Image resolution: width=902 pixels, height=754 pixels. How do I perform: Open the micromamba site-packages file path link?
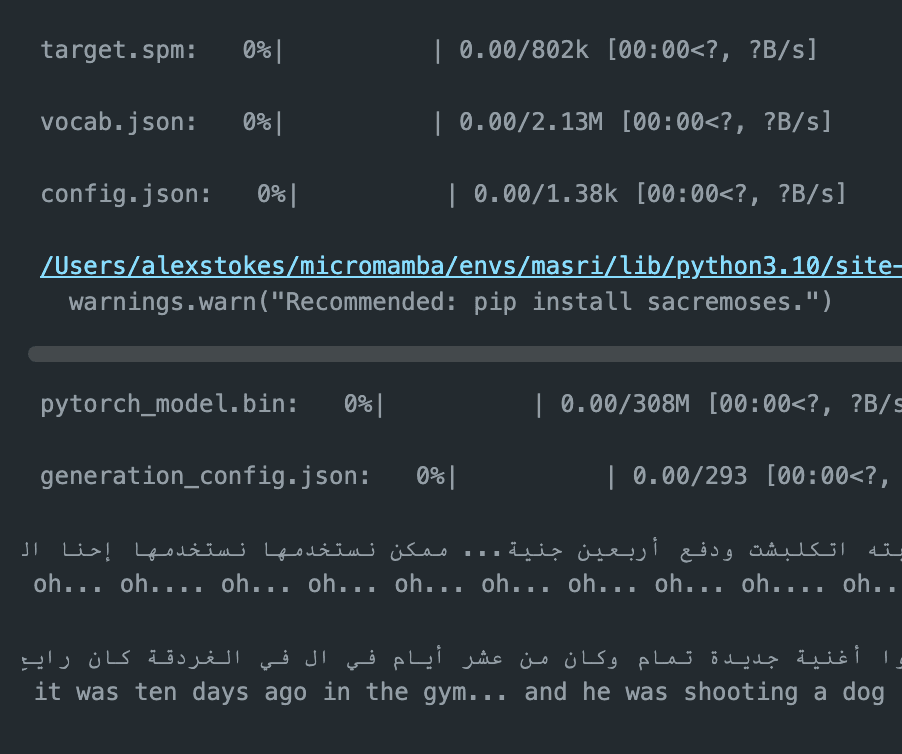pos(470,267)
